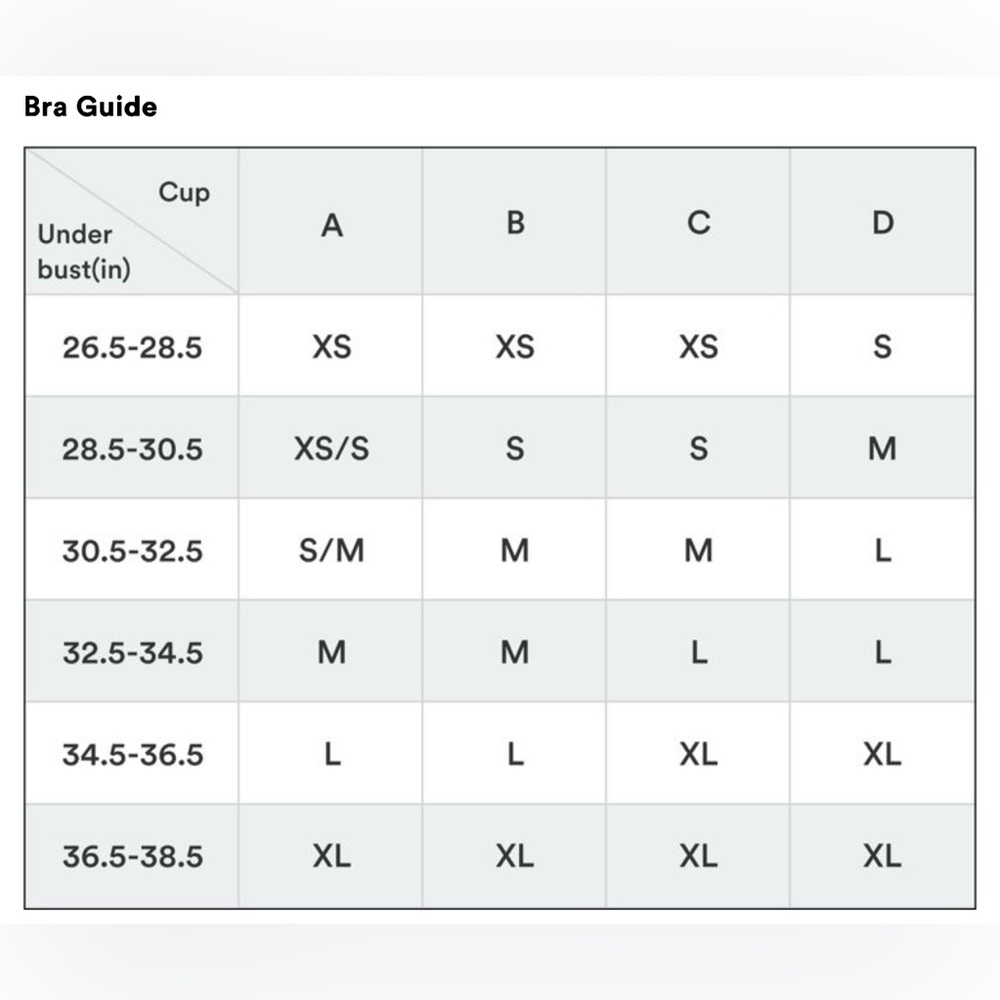Screen dimensions: 1000x1000
Task: Click XL in the 34.5-36.5 C cup cell
Action: [698, 754]
